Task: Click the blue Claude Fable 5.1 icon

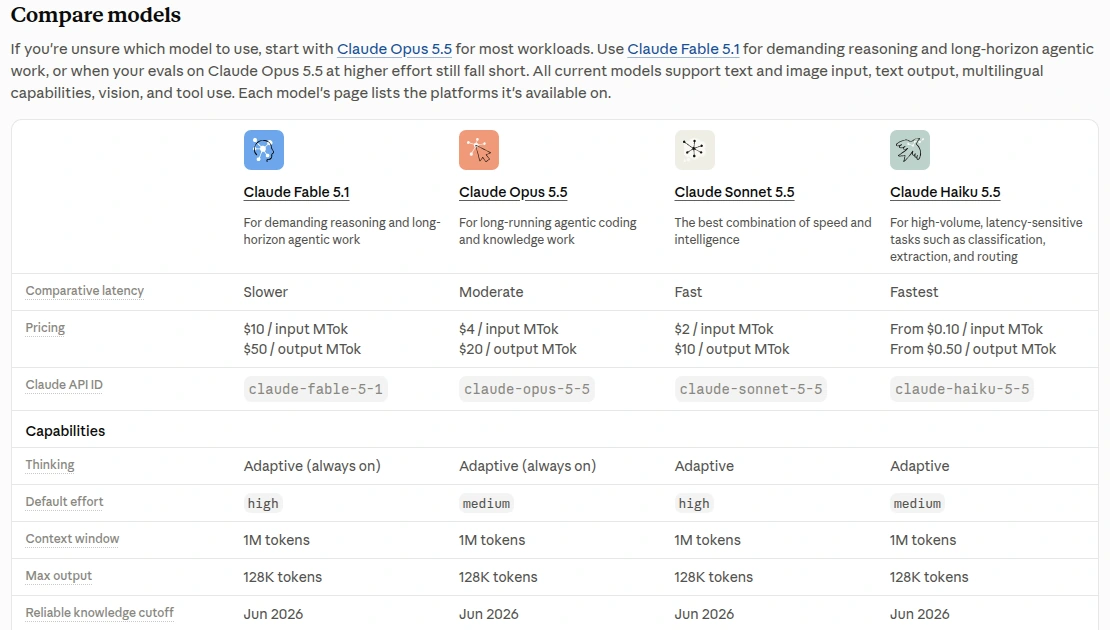Action: 263,150
